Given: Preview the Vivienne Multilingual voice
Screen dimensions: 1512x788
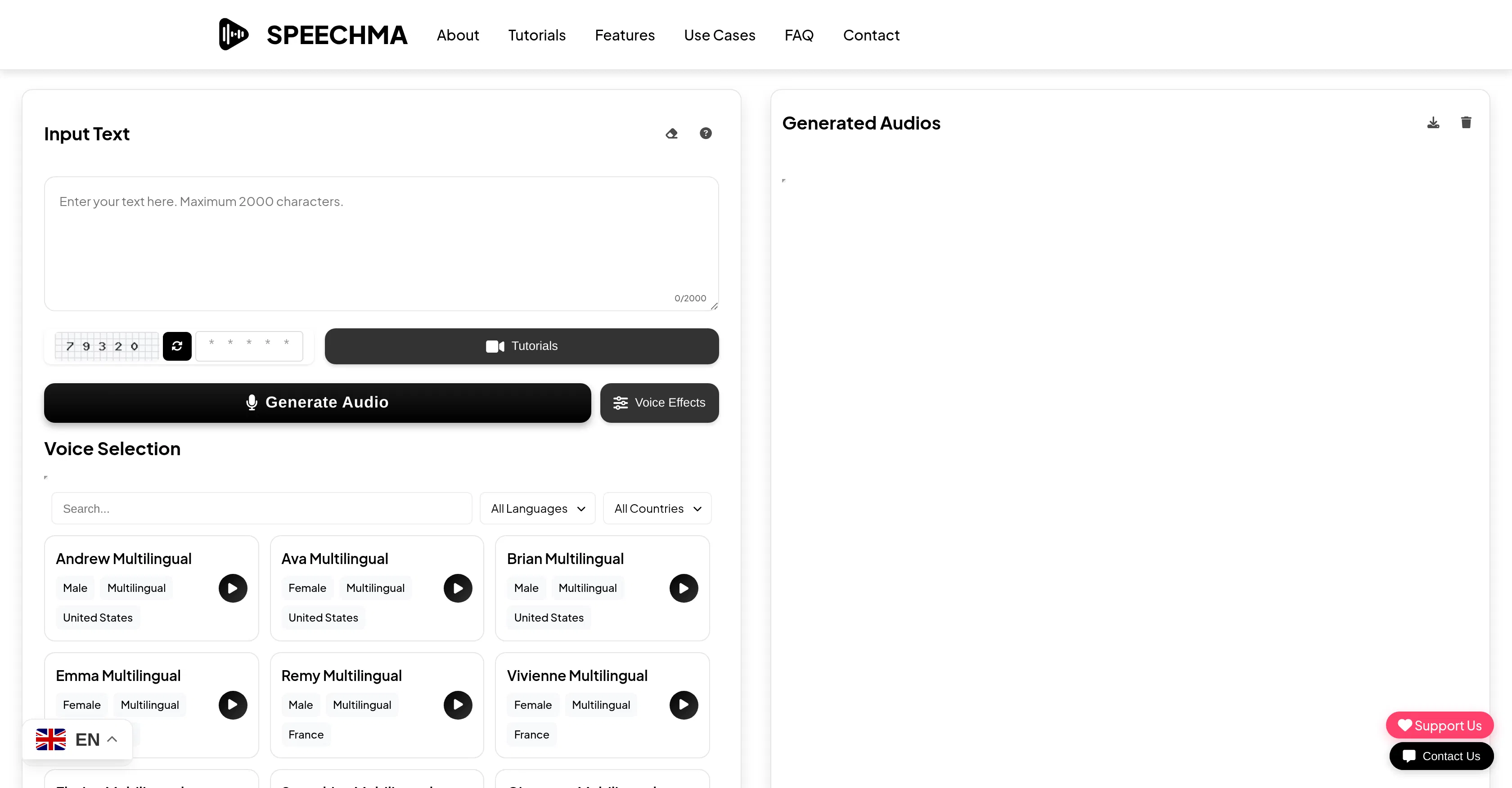Looking at the screenshot, I should 683,705.
